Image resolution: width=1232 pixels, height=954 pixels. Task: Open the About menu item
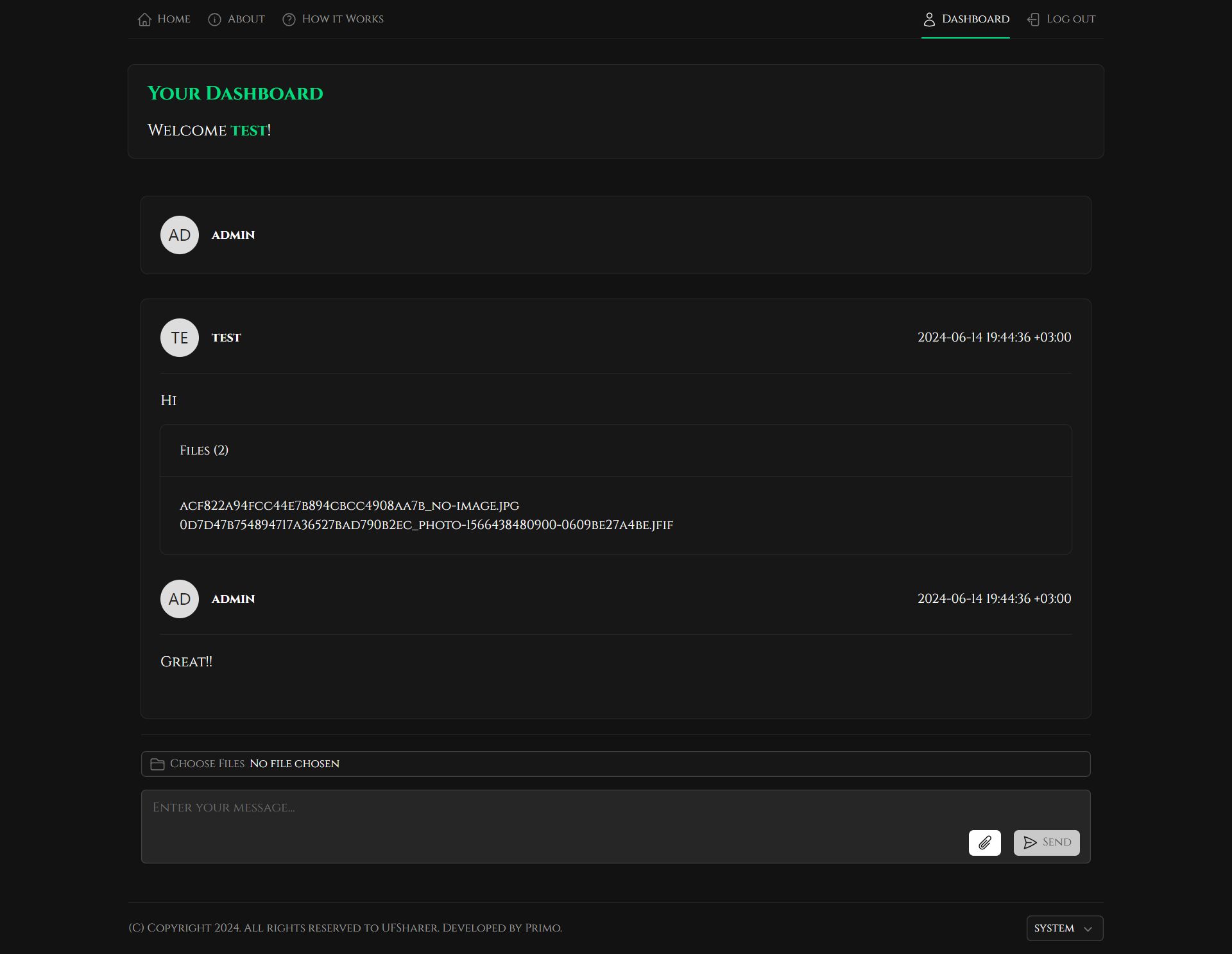click(246, 19)
